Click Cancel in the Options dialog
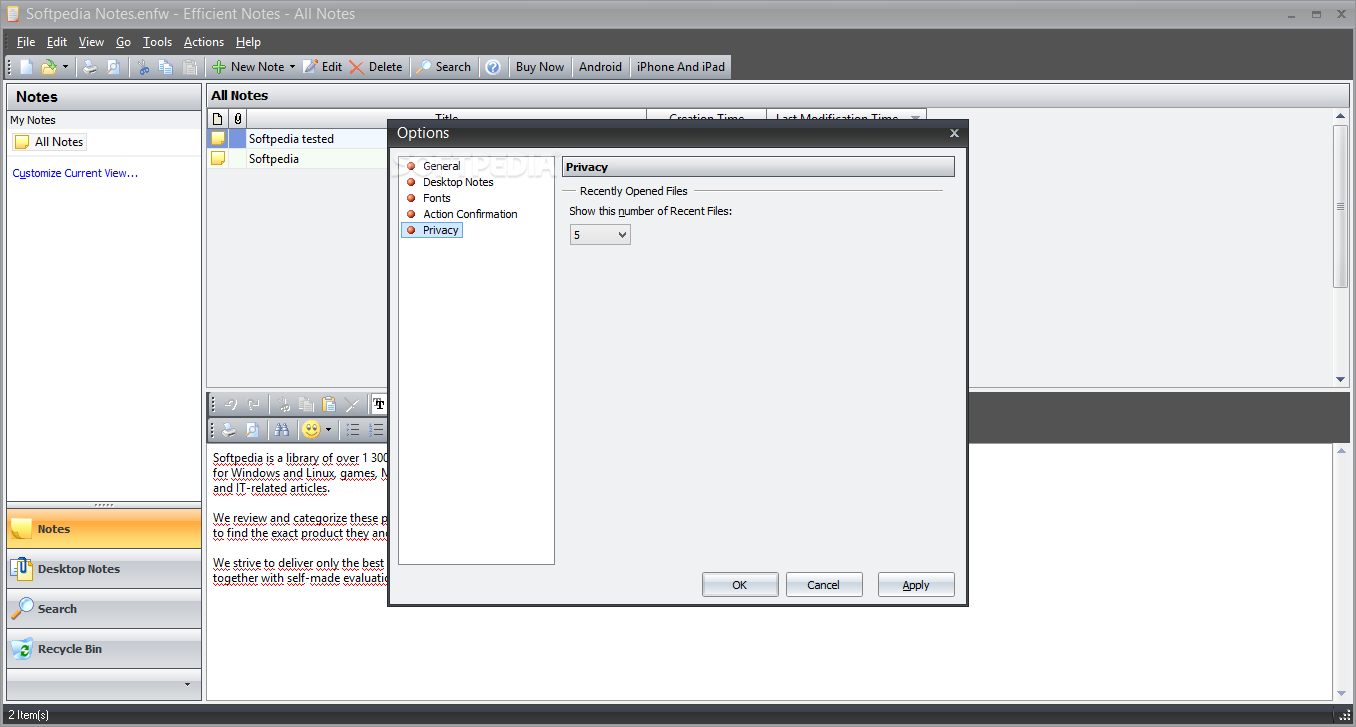This screenshot has width=1356, height=727. [824, 585]
